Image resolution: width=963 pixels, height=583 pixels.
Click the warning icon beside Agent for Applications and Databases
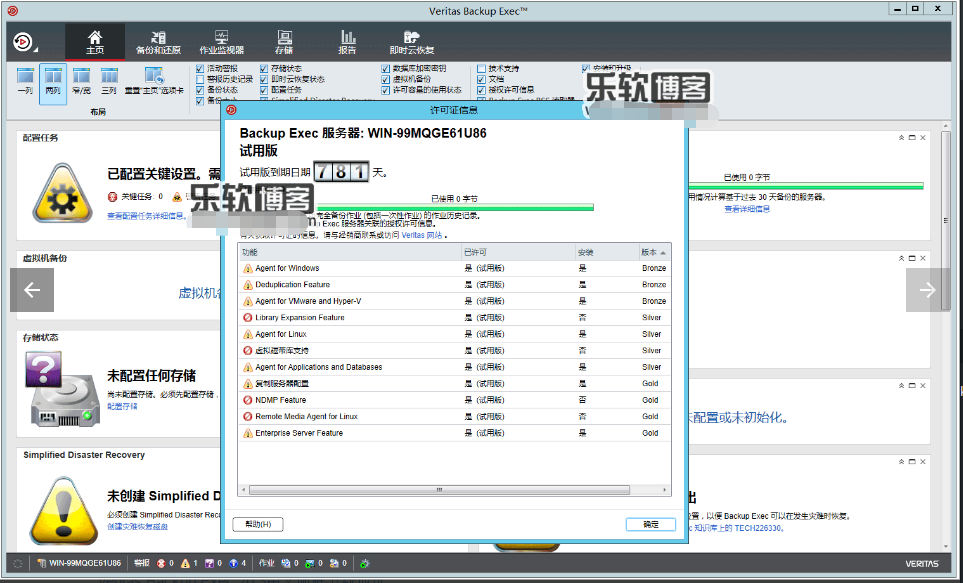(x=248, y=367)
